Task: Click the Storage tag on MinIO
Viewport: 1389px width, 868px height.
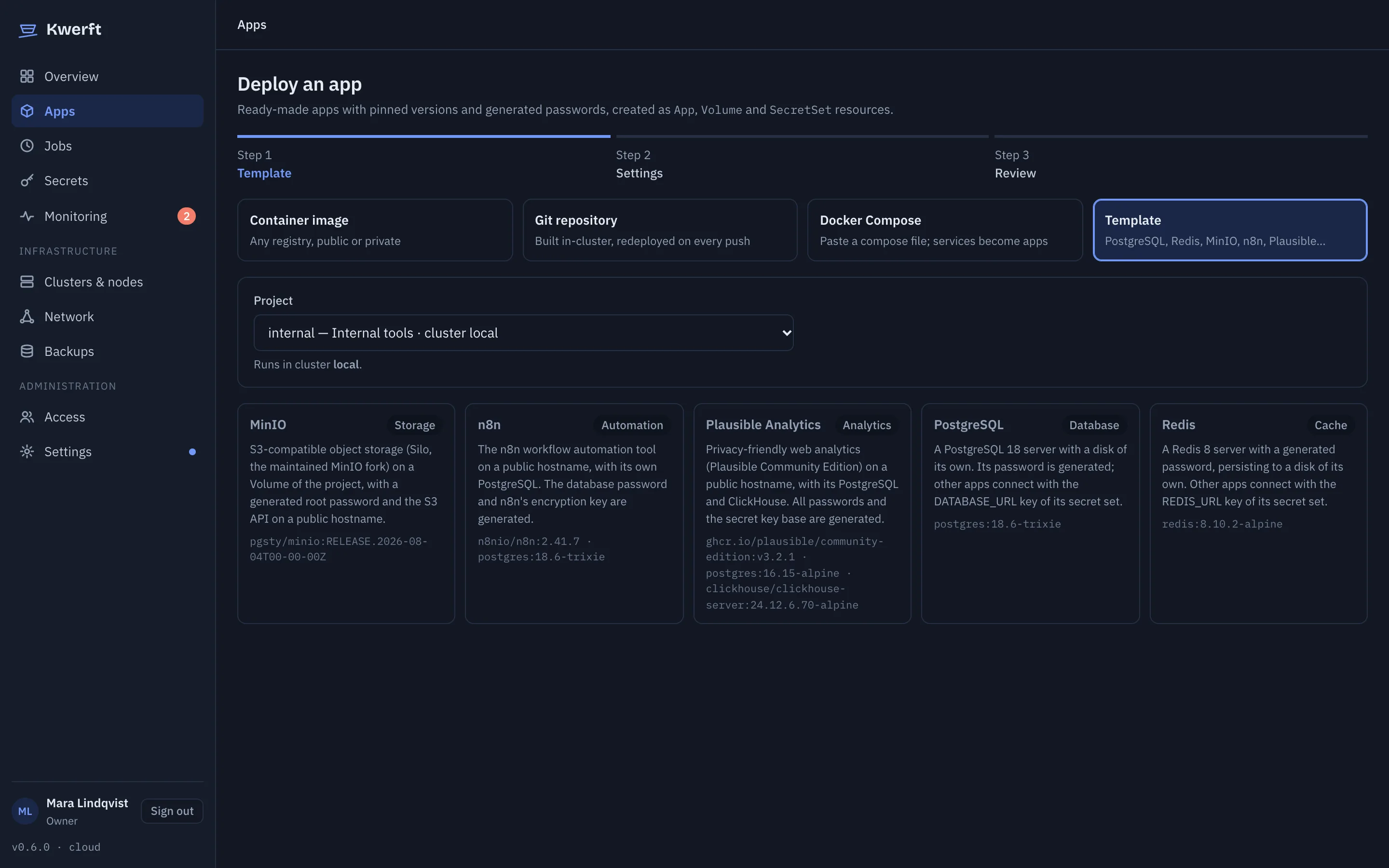Action: [414, 425]
